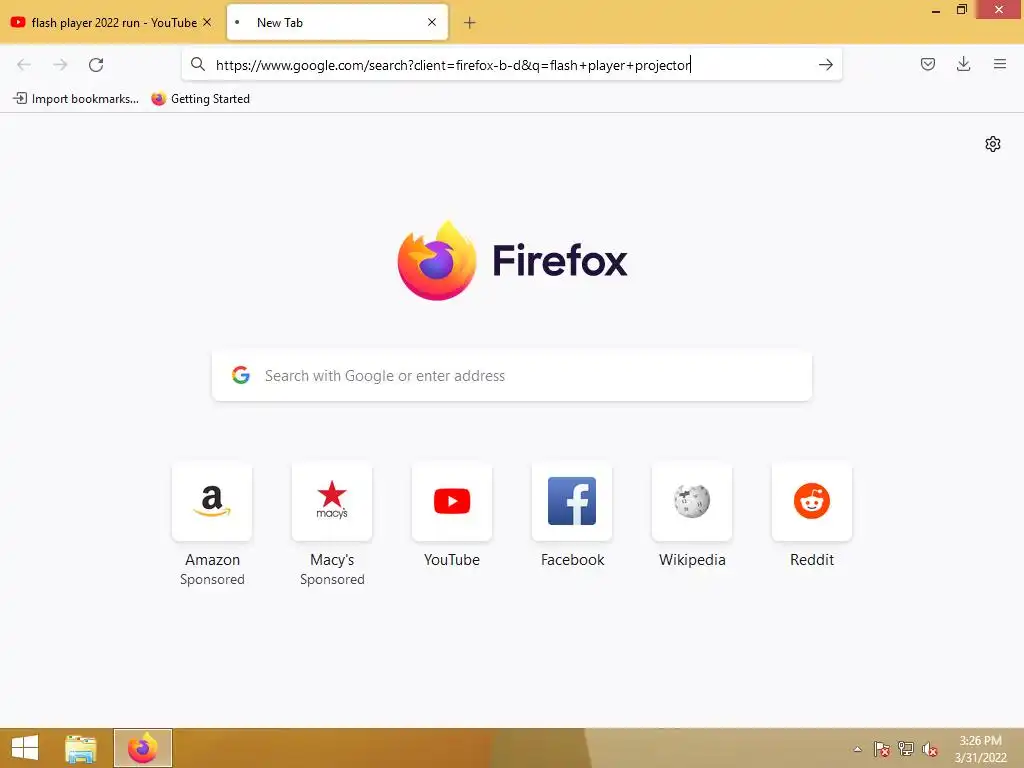Click Search with Google page search box
Image resolution: width=1024 pixels, height=768 pixels.
click(511, 376)
